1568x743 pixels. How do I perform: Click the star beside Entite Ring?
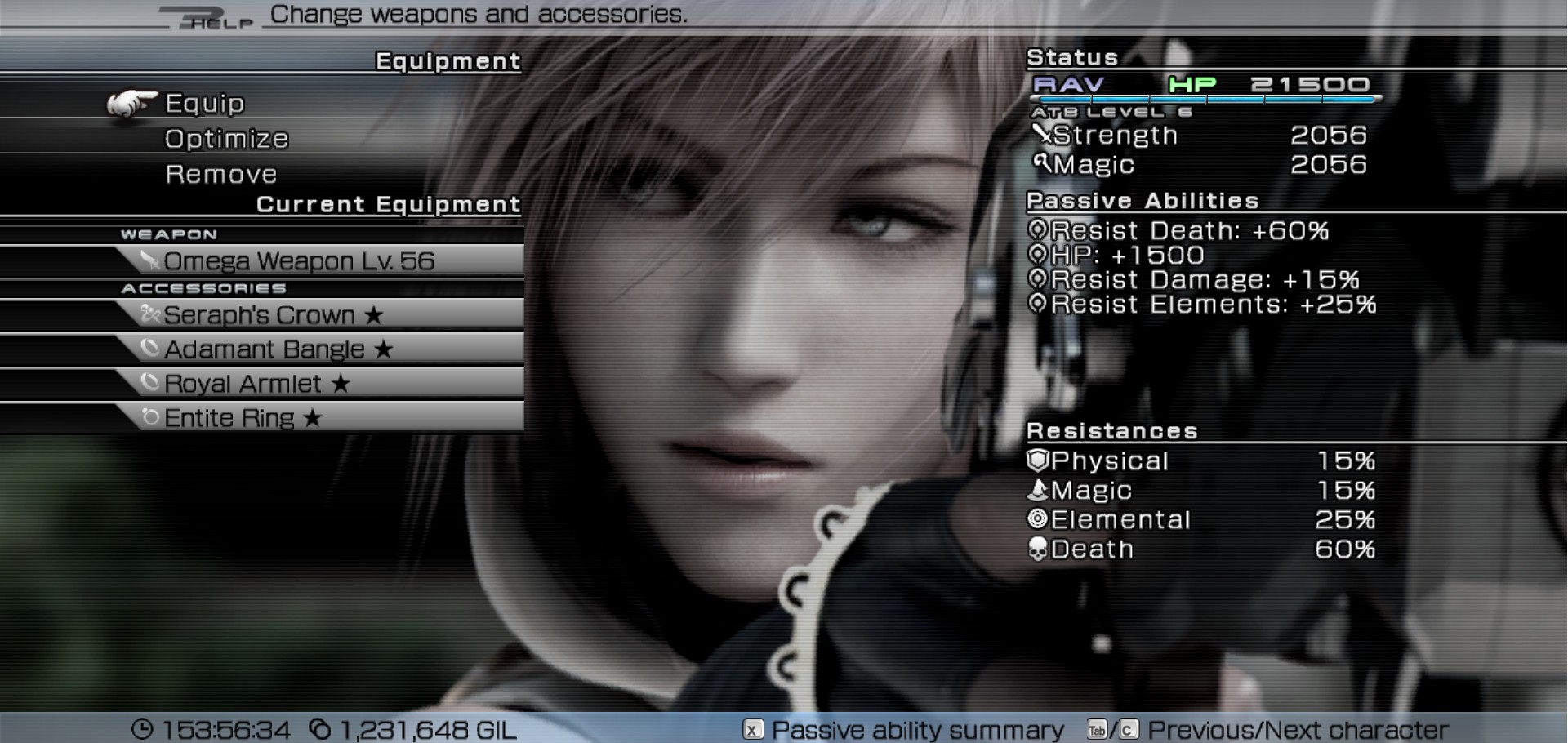(x=312, y=418)
